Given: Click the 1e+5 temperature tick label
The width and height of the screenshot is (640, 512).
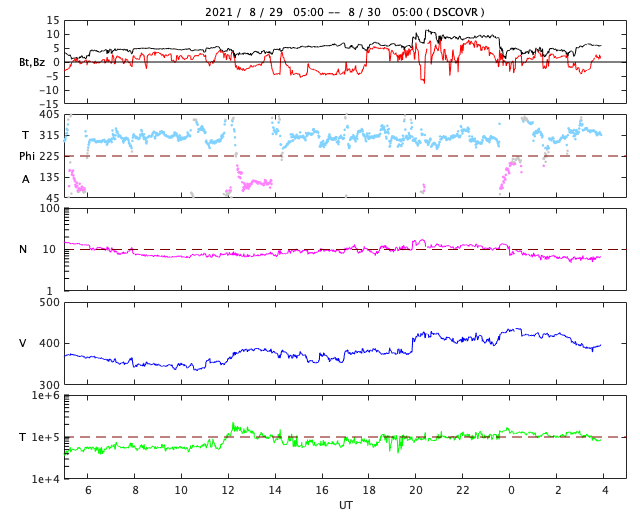Looking at the screenshot, I should 46,437.
